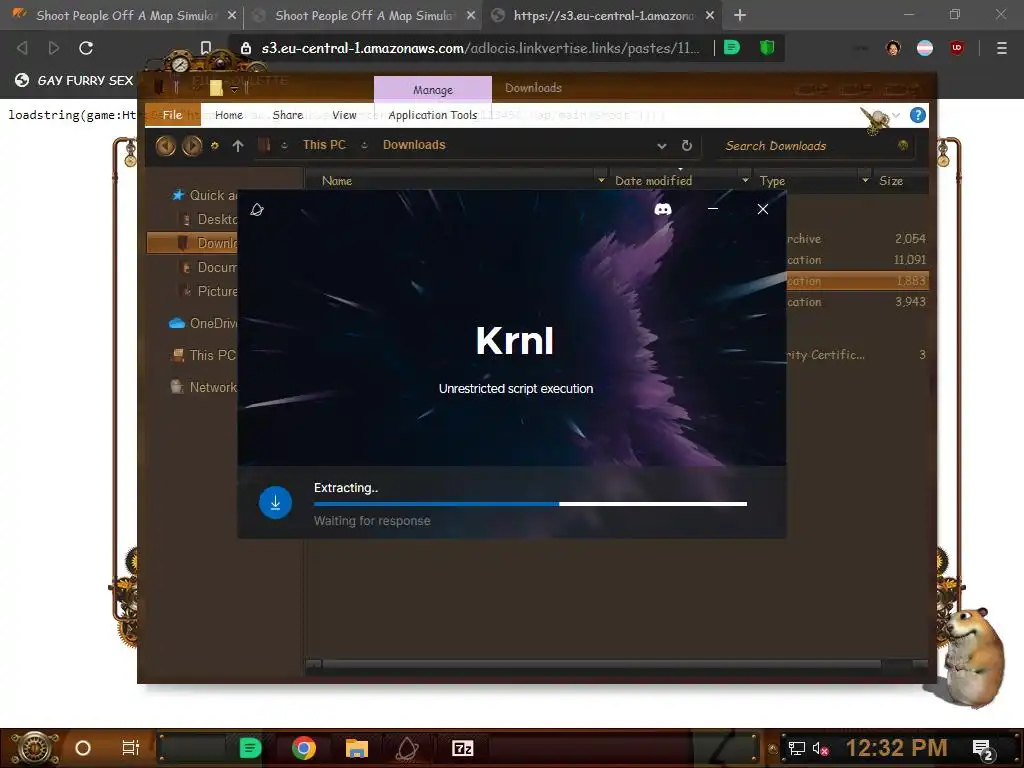Select Pictures in navigation pane

[210, 291]
